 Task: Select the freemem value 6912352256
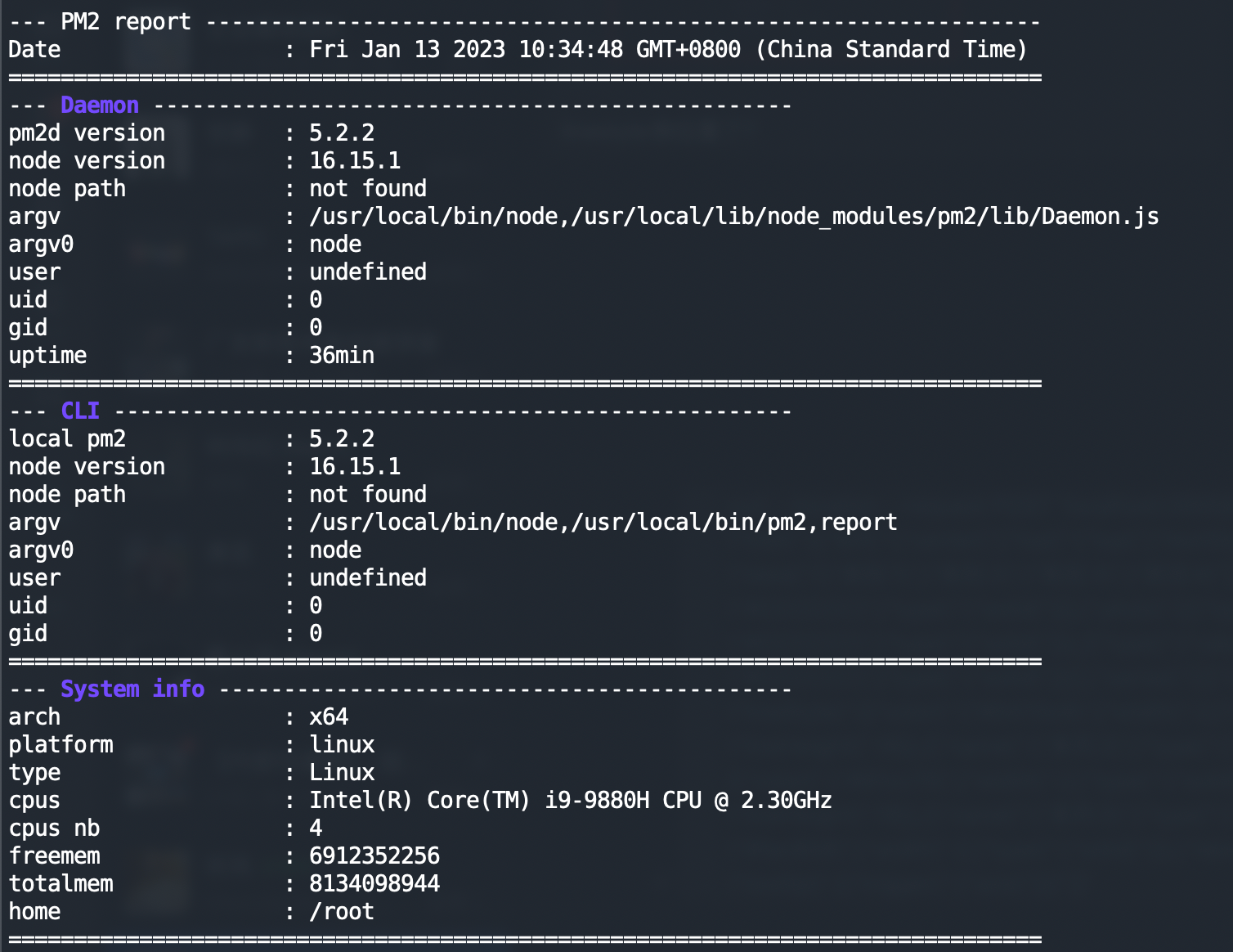[374, 855]
